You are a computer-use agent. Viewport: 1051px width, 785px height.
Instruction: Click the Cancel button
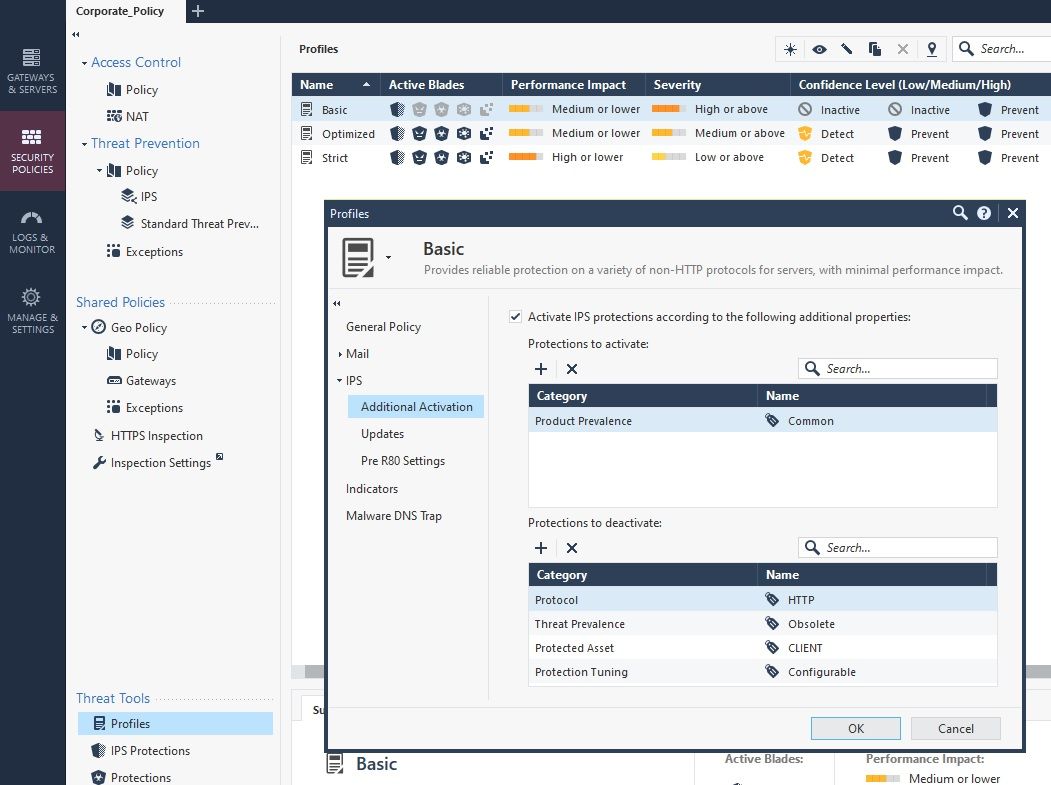pyautogui.click(x=955, y=728)
